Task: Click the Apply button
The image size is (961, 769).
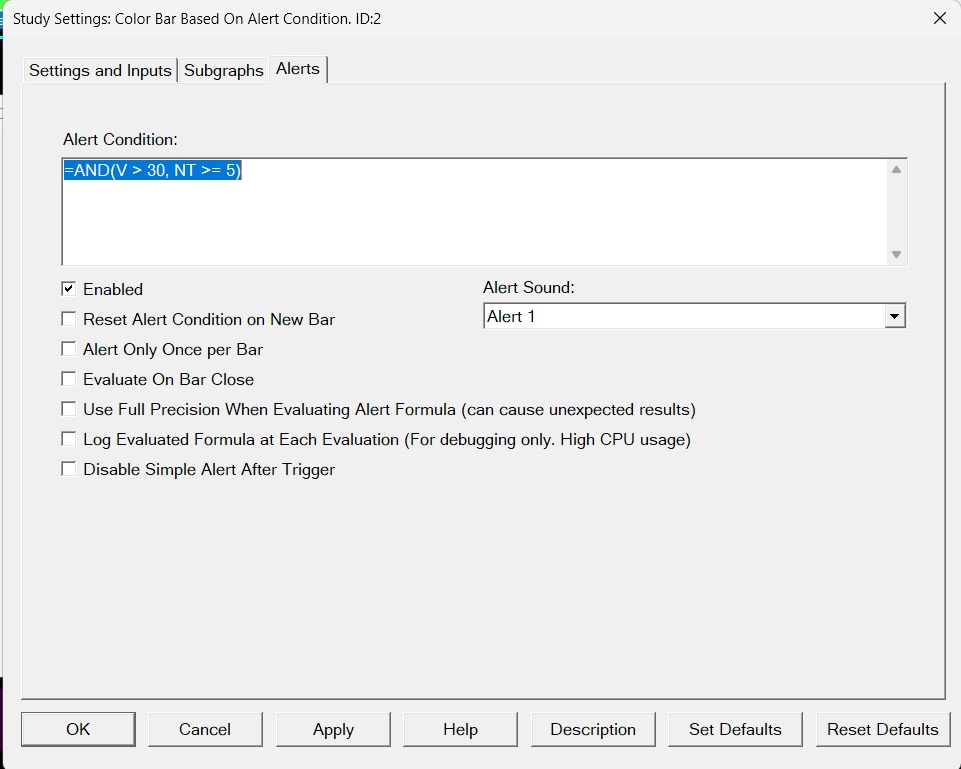Action: pyautogui.click(x=333, y=729)
